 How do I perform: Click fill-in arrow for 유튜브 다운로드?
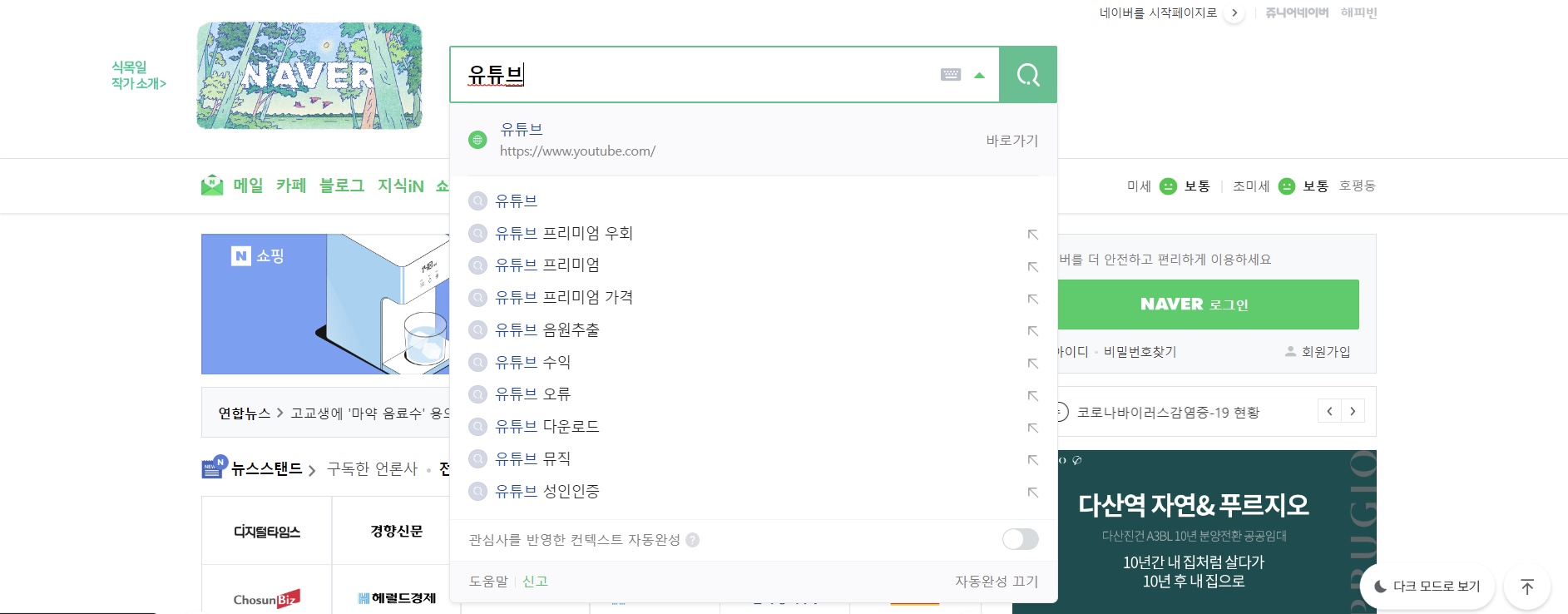(x=1032, y=428)
